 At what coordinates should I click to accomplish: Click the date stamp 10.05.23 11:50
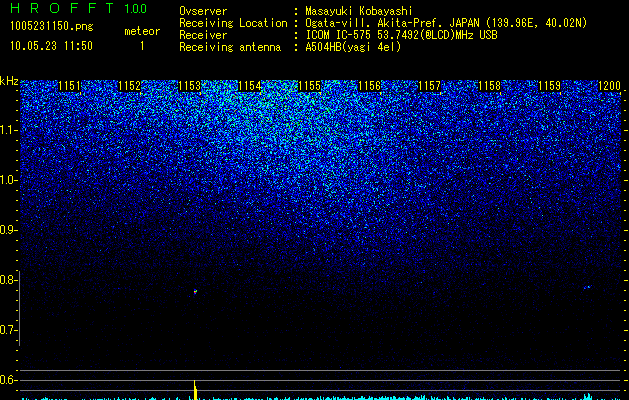click(51, 46)
